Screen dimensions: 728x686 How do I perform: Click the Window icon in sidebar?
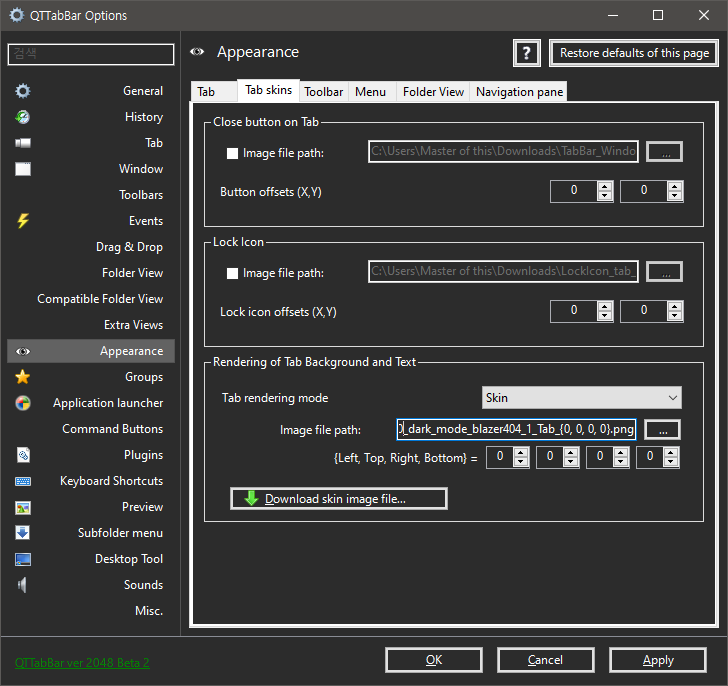tap(23, 168)
